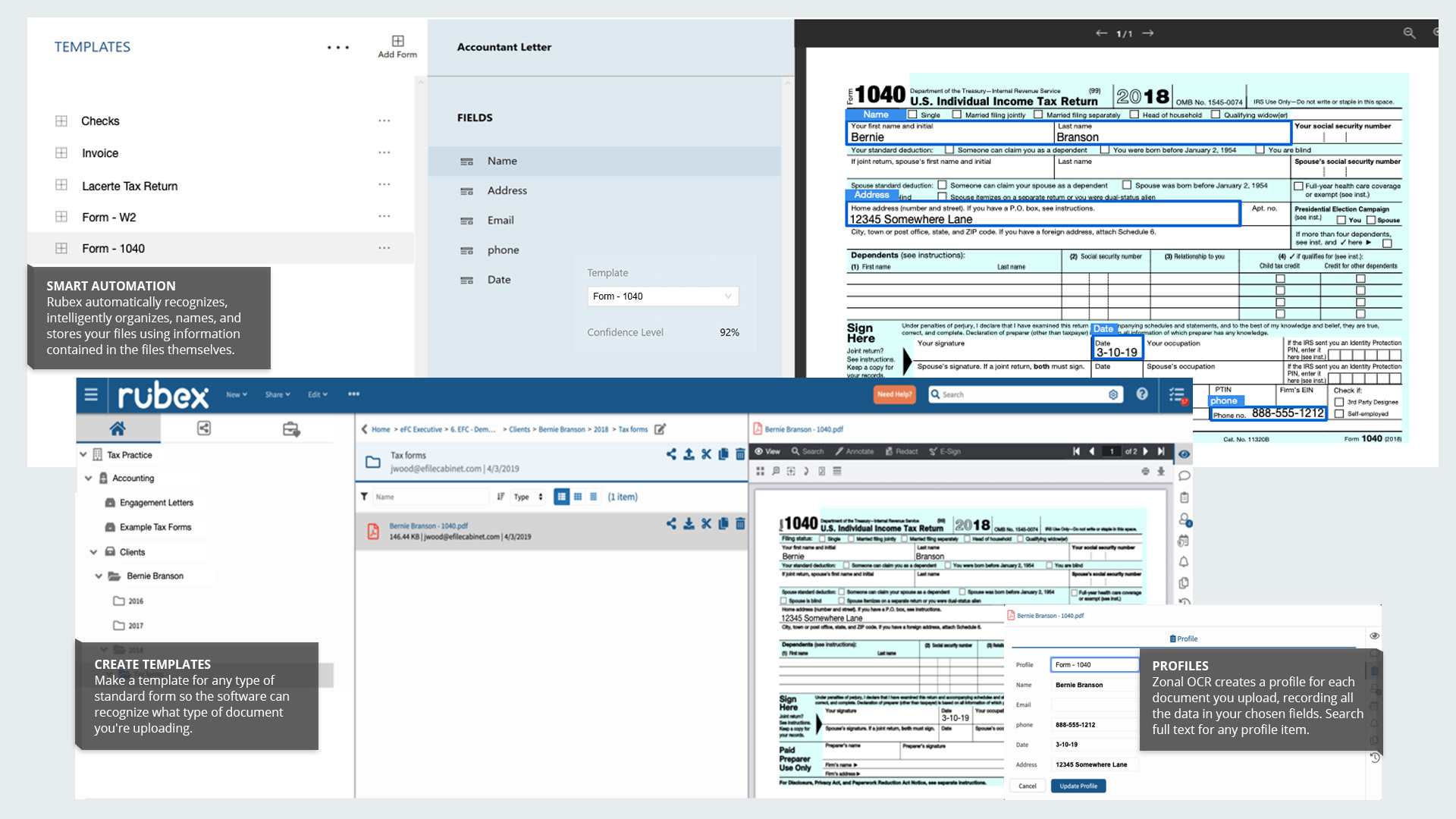Open the Template dropdown showing Form - 1040
1456x819 pixels.
(x=663, y=297)
